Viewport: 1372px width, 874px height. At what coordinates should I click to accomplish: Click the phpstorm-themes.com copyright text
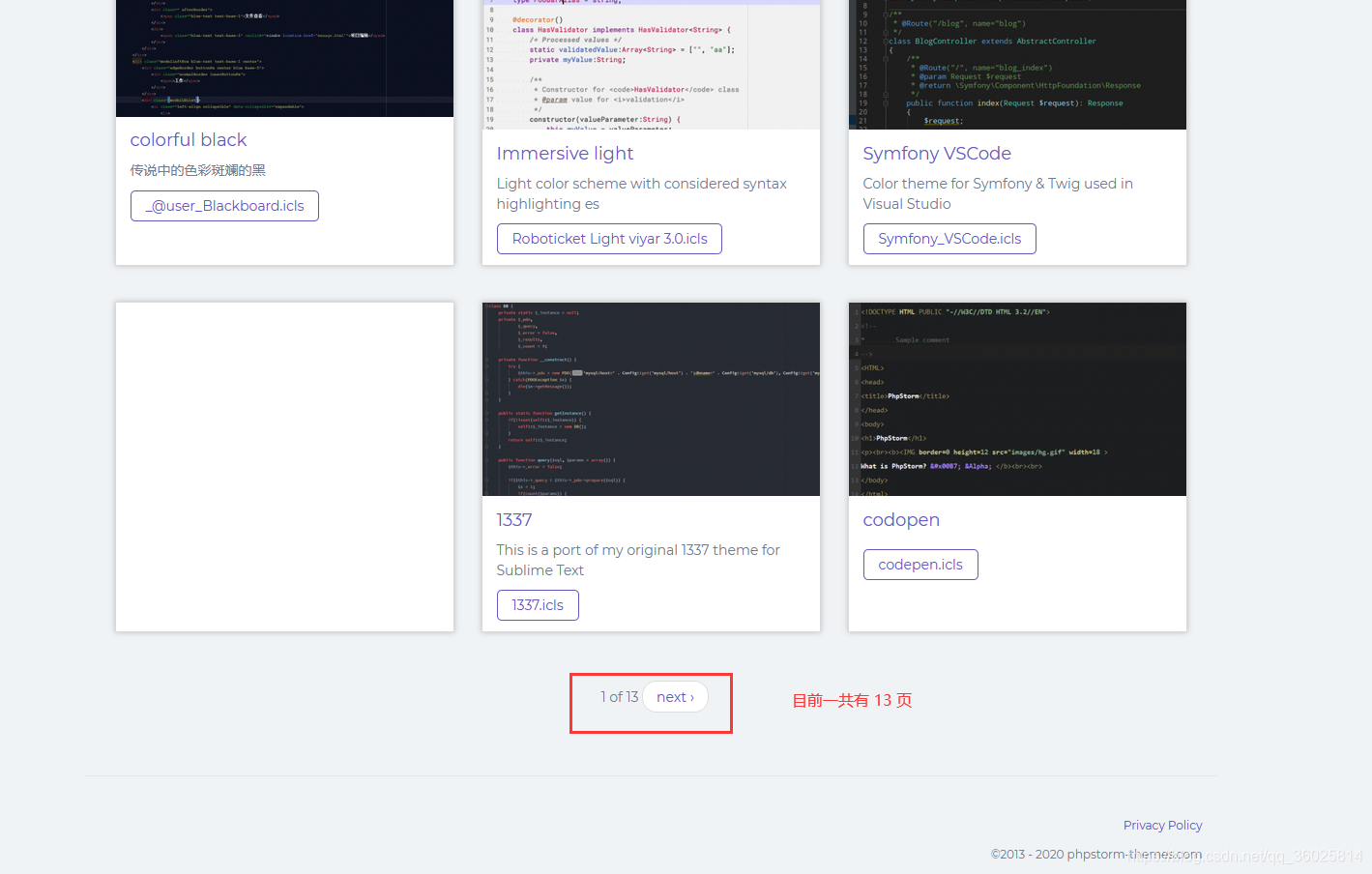tap(1096, 854)
